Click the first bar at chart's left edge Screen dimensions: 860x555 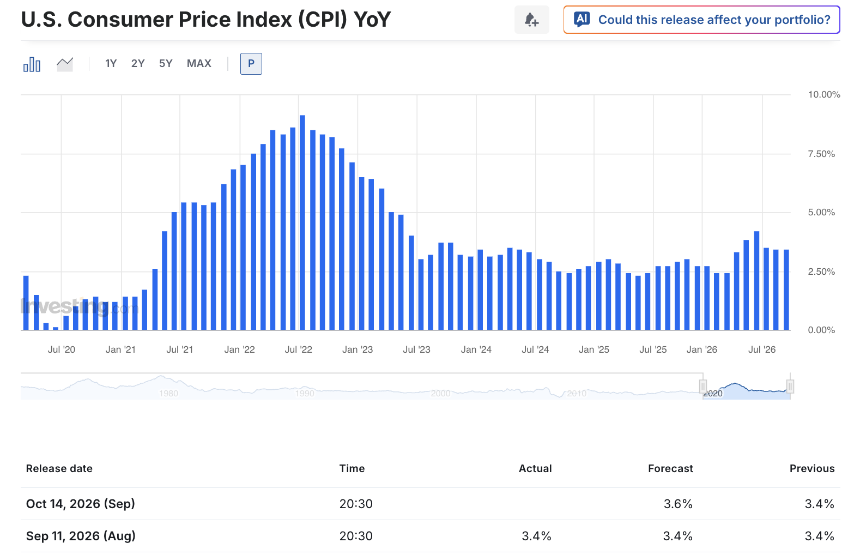coord(26,303)
